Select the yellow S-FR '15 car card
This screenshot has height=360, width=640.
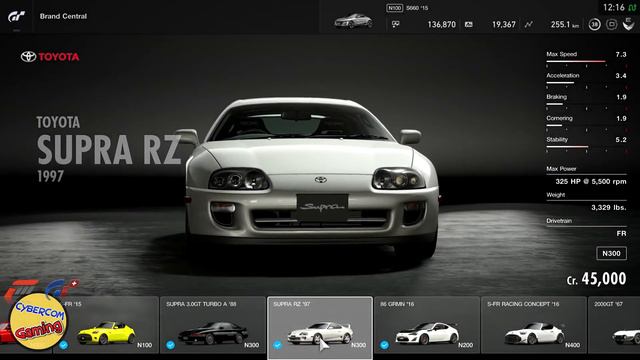pos(105,325)
